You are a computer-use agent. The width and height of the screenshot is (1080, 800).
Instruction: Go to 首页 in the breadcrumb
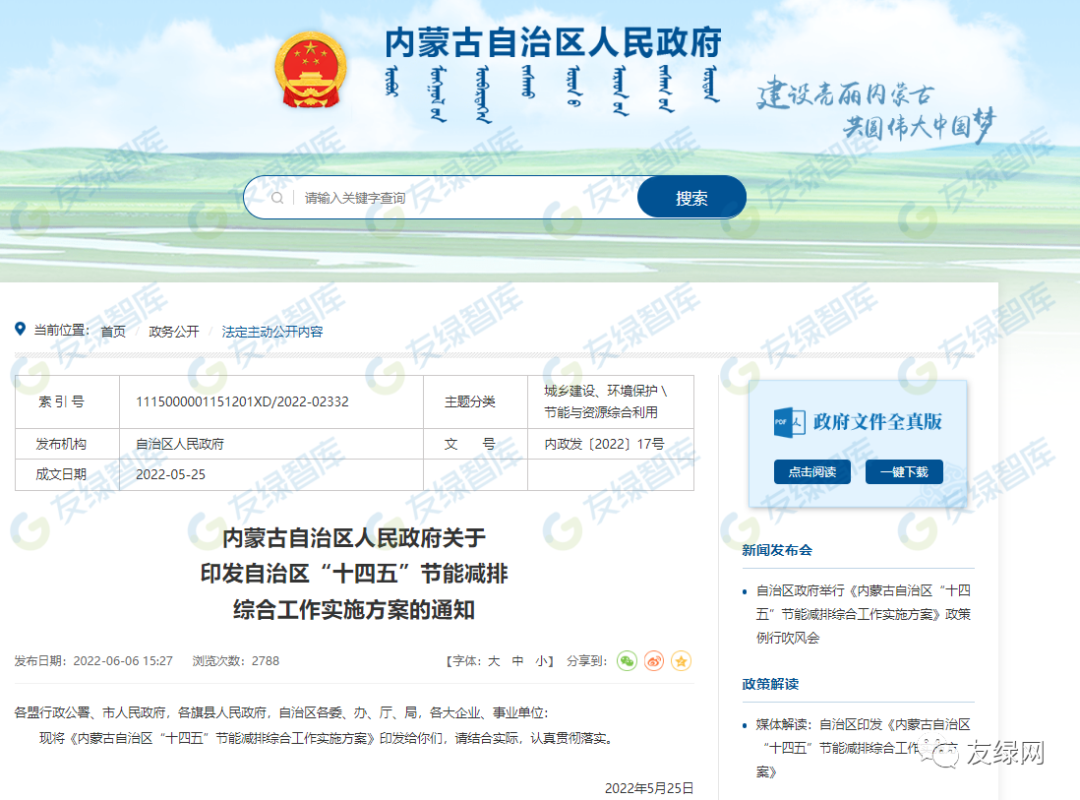pos(113,332)
